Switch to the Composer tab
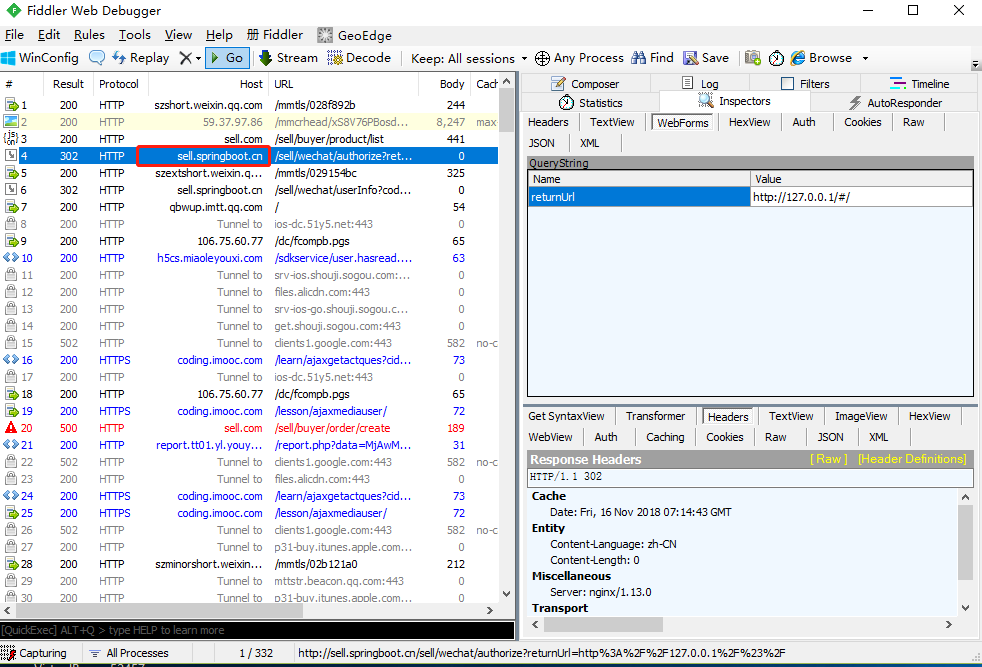Viewport: 982px width, 667px height. (585, 83)
